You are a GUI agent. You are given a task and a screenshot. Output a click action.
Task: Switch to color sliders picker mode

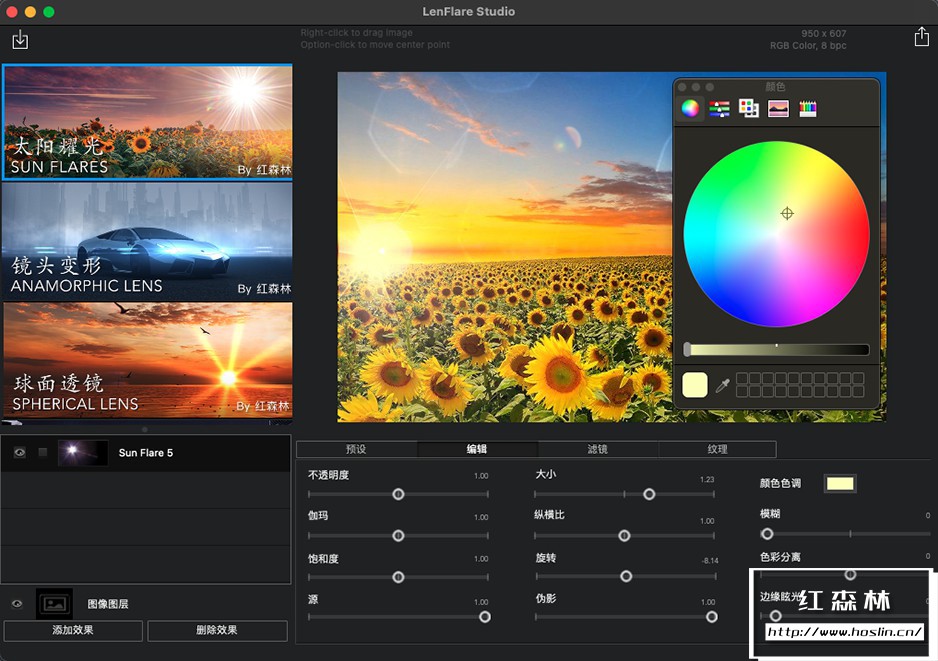coord(719,108)
